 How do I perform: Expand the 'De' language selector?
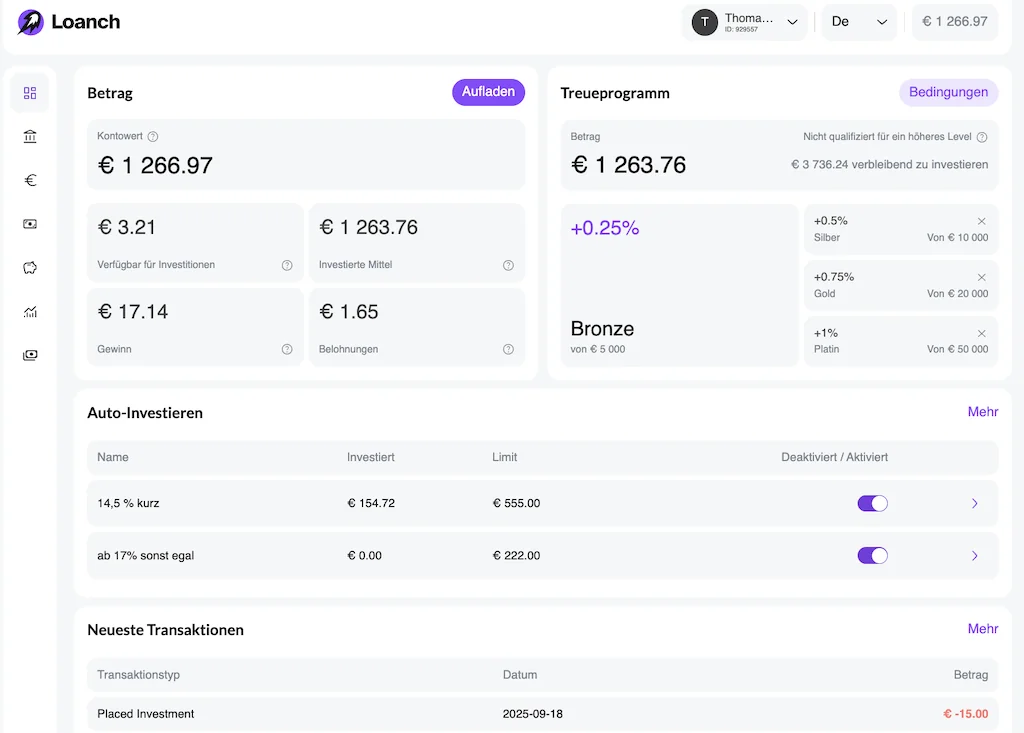coord(858,22)
